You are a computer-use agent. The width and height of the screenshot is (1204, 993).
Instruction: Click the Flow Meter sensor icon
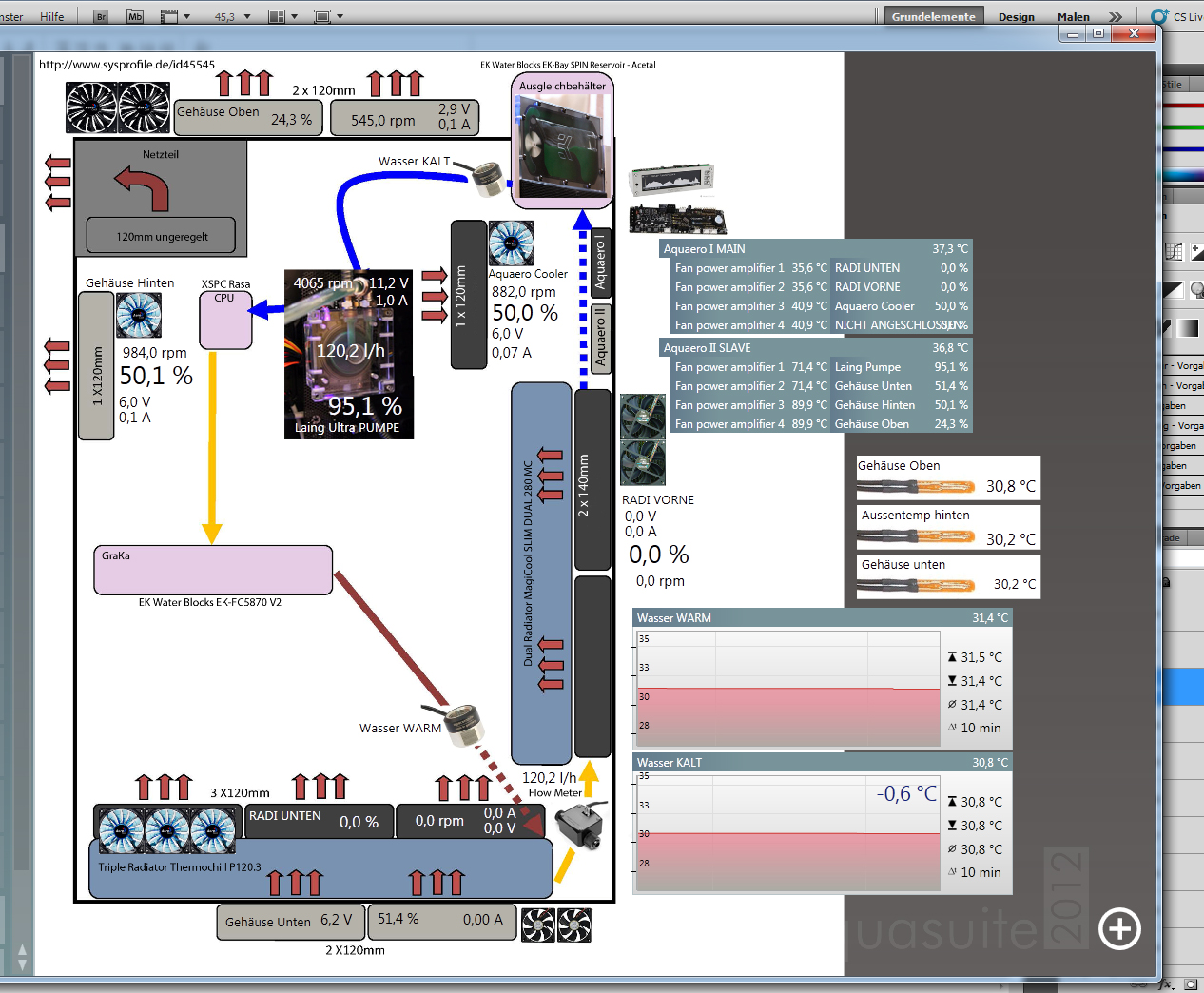(x=581, y=826)
